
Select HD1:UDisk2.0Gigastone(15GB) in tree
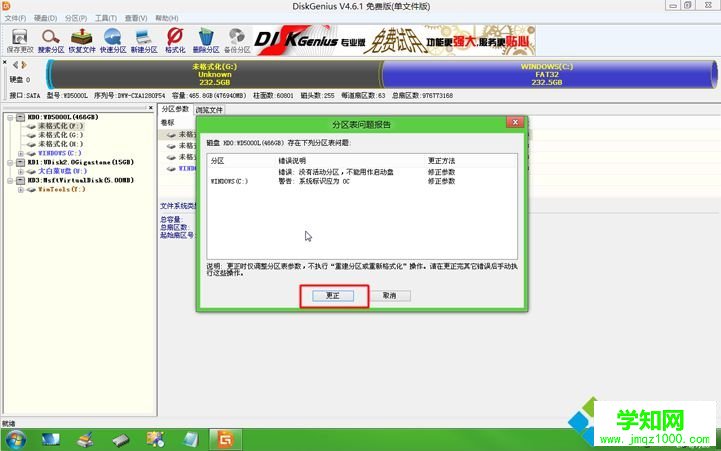tap(80, 162)
